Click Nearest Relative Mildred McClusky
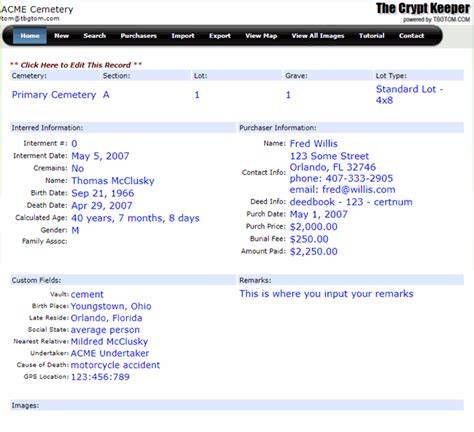Screen dimensions: 474x432 click(x=109, y=341)
